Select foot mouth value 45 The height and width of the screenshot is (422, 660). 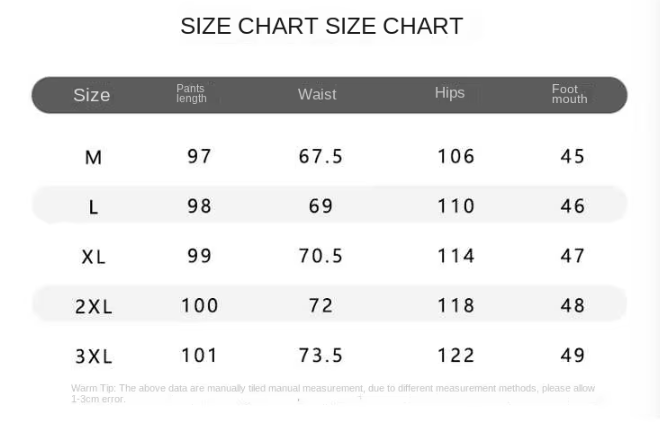(x=573, y=156)
